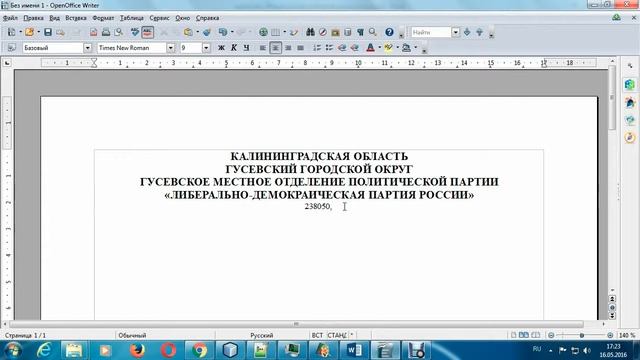Toggle Italic (К) formatting
The image size is (640, 360).
234,48
